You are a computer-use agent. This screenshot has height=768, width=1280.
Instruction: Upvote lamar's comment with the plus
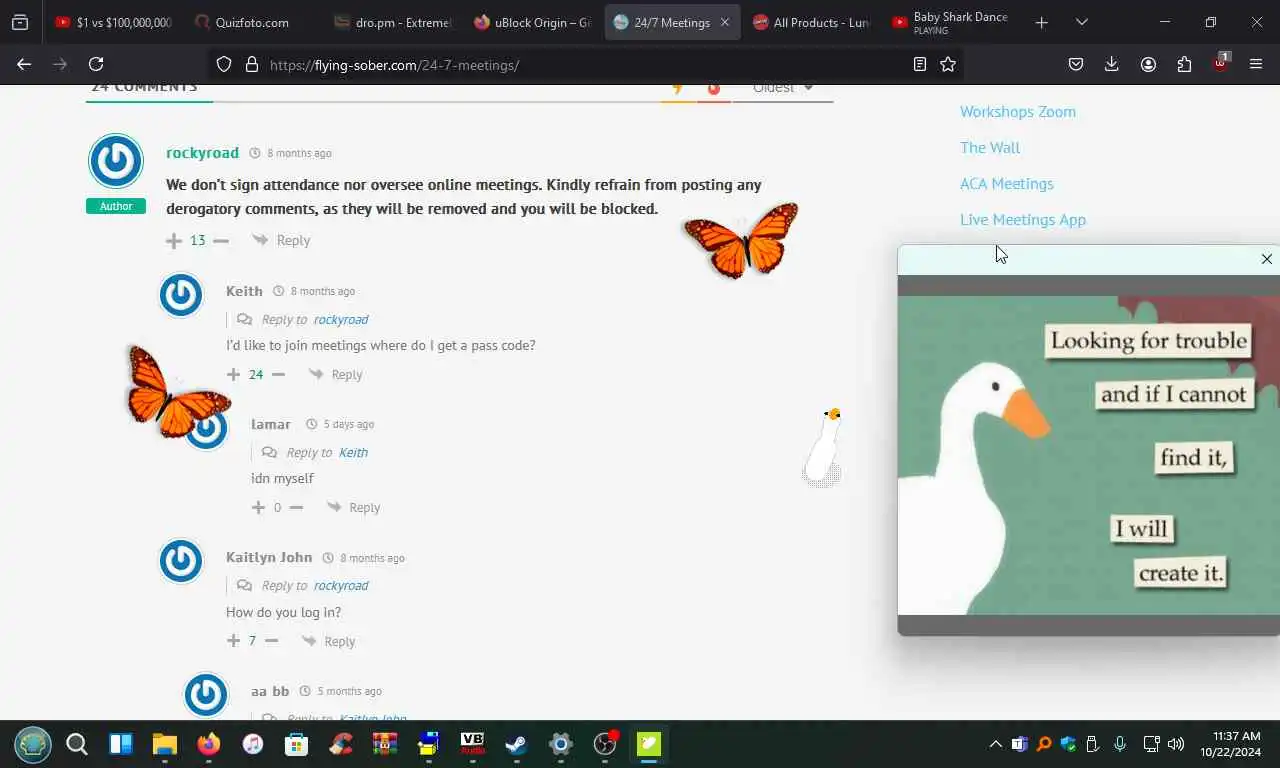click(x=258, y=507)
